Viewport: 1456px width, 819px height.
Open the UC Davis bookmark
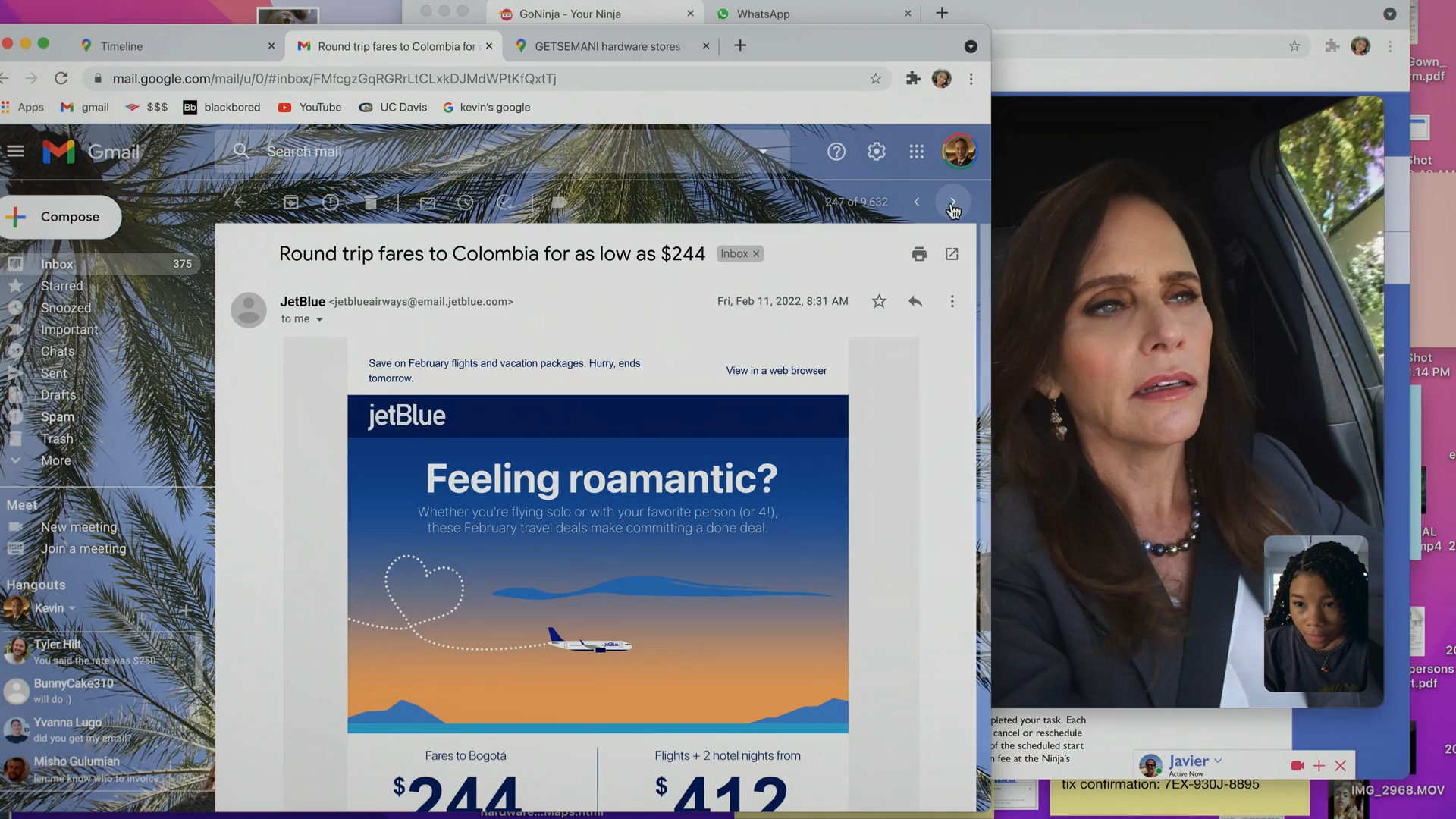tap(393, 108)
